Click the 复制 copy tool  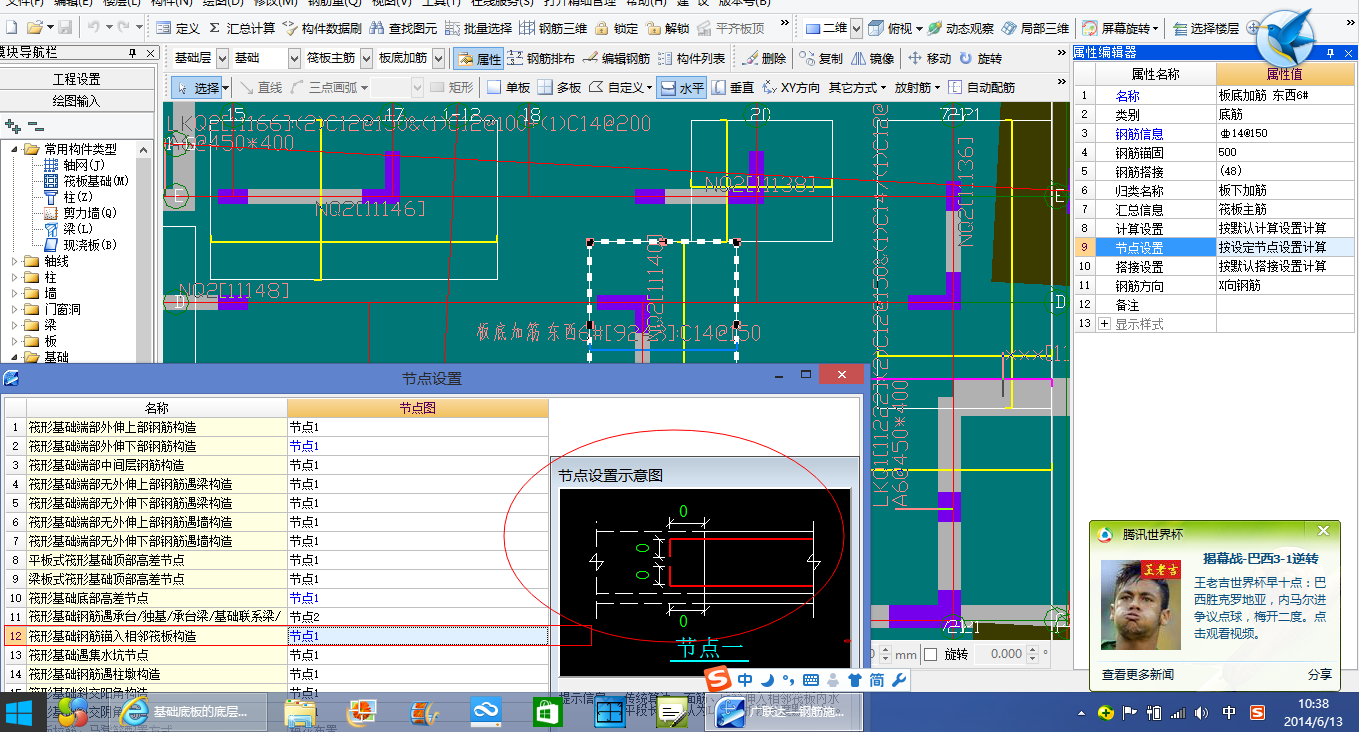820,59
